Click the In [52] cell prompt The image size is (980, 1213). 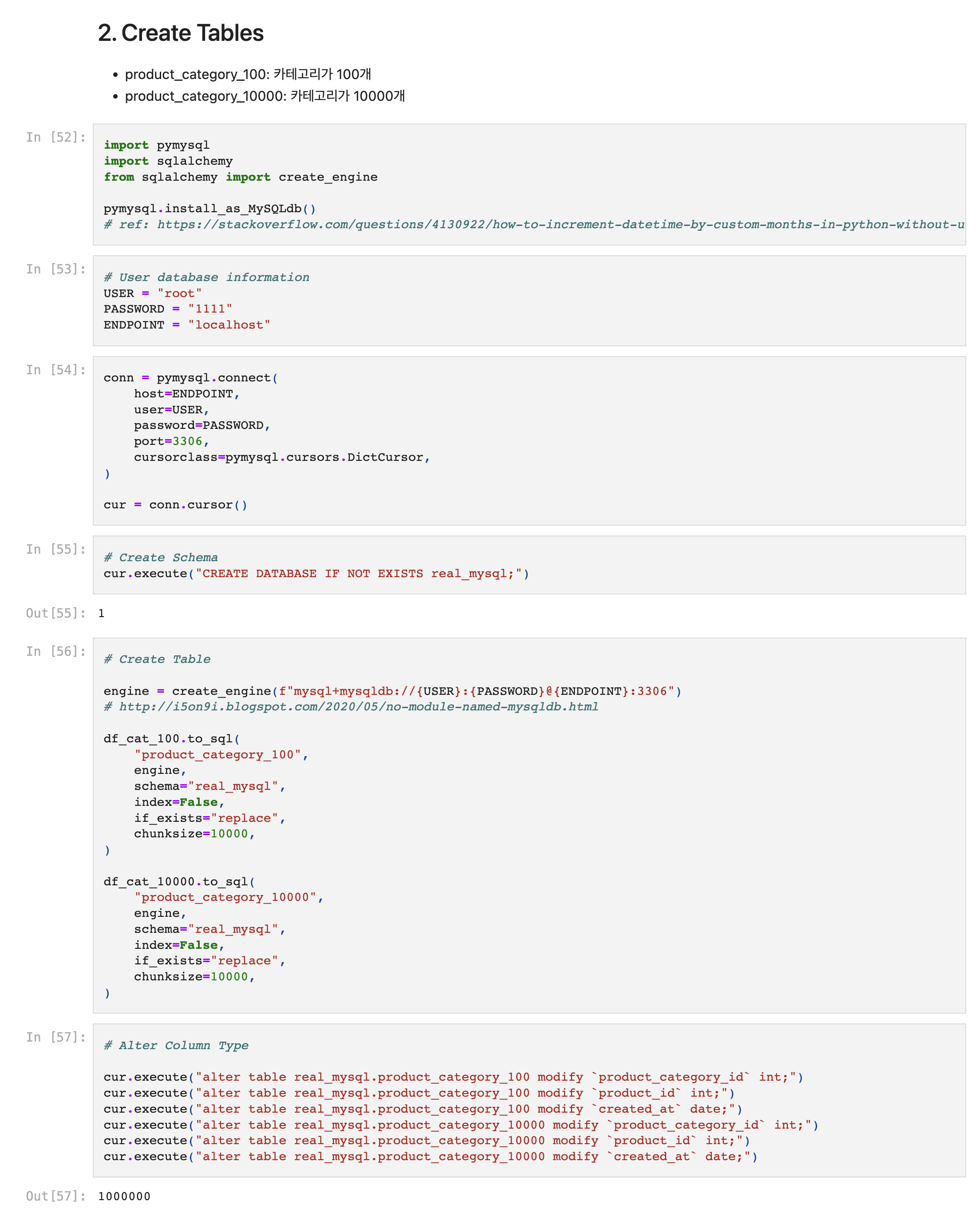[55, 137]
